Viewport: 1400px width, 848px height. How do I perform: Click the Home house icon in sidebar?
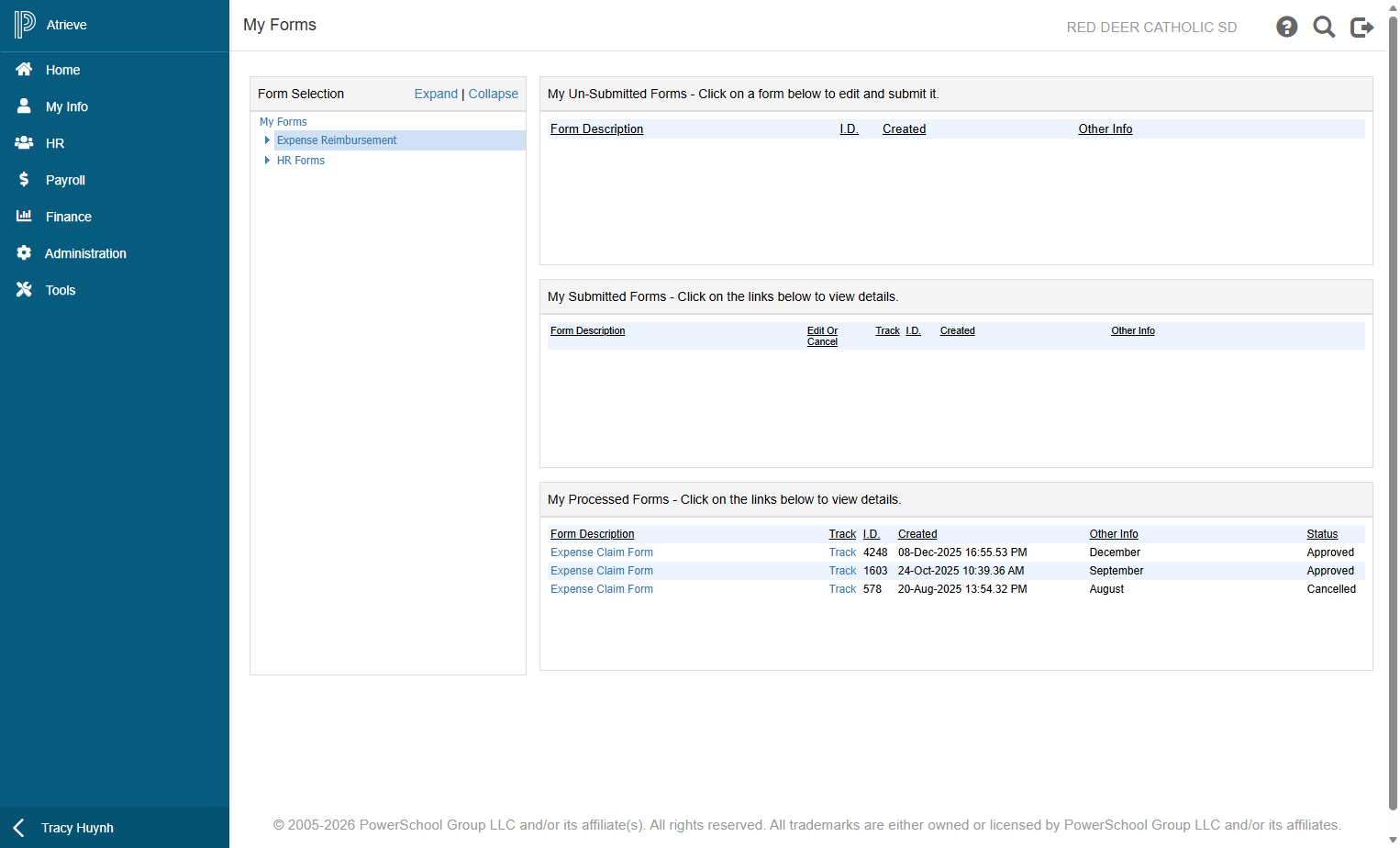[x=24, y=70]
